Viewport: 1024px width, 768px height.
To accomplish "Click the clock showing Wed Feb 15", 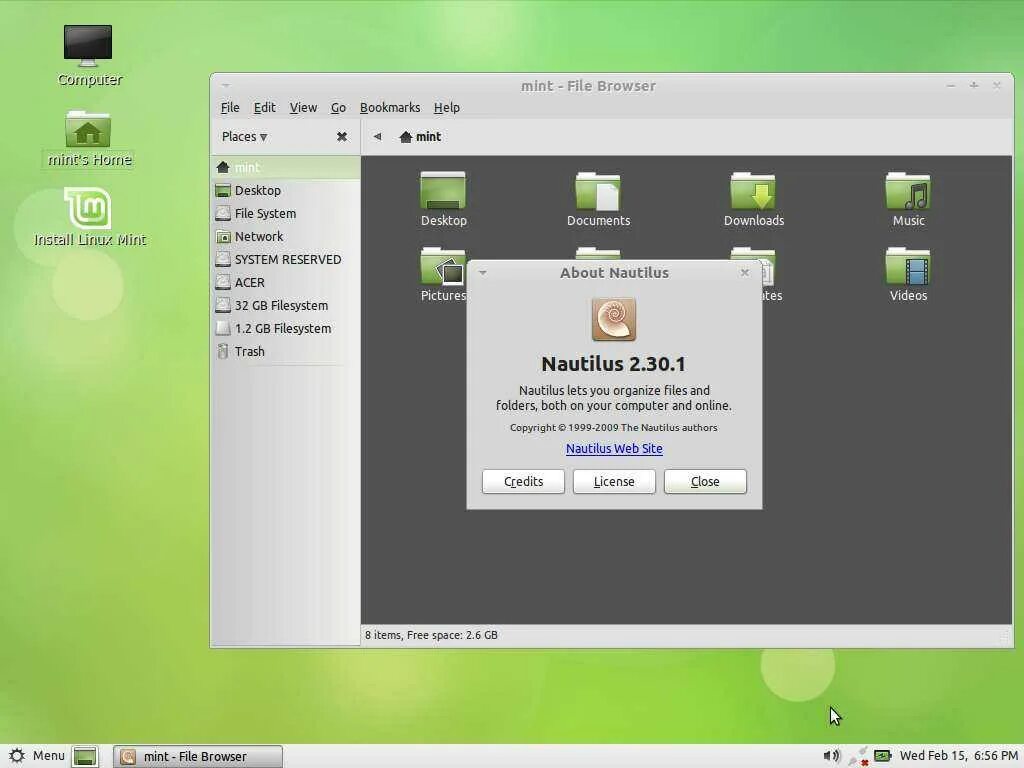I will click(x=959, y=756).
